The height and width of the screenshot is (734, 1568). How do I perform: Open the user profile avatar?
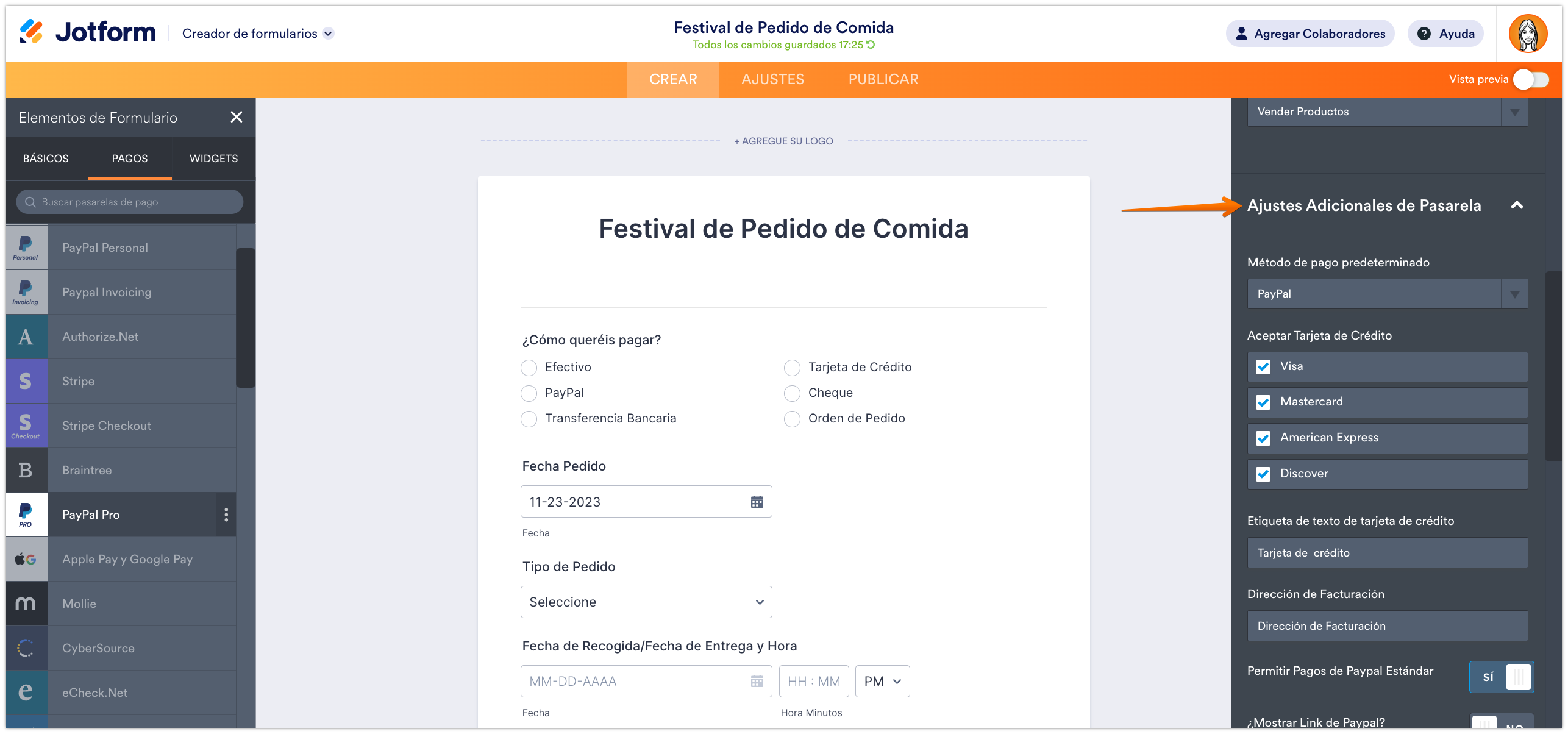pyautogui.click(x=1528, y=34)
